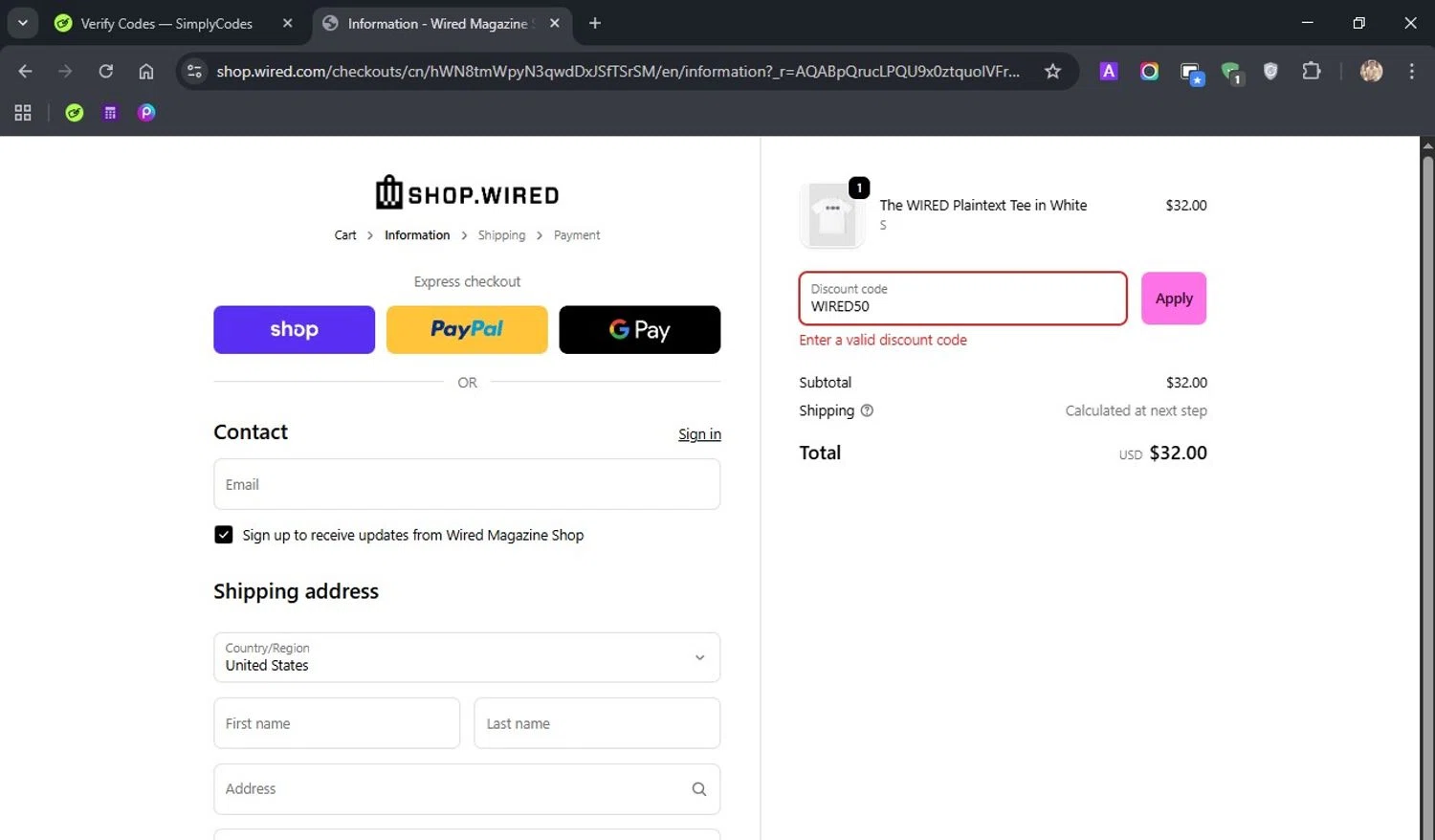The height and width of the screenshot is (840, 1435).
Task: Click the Discount code field
Action: click(962, 298)
